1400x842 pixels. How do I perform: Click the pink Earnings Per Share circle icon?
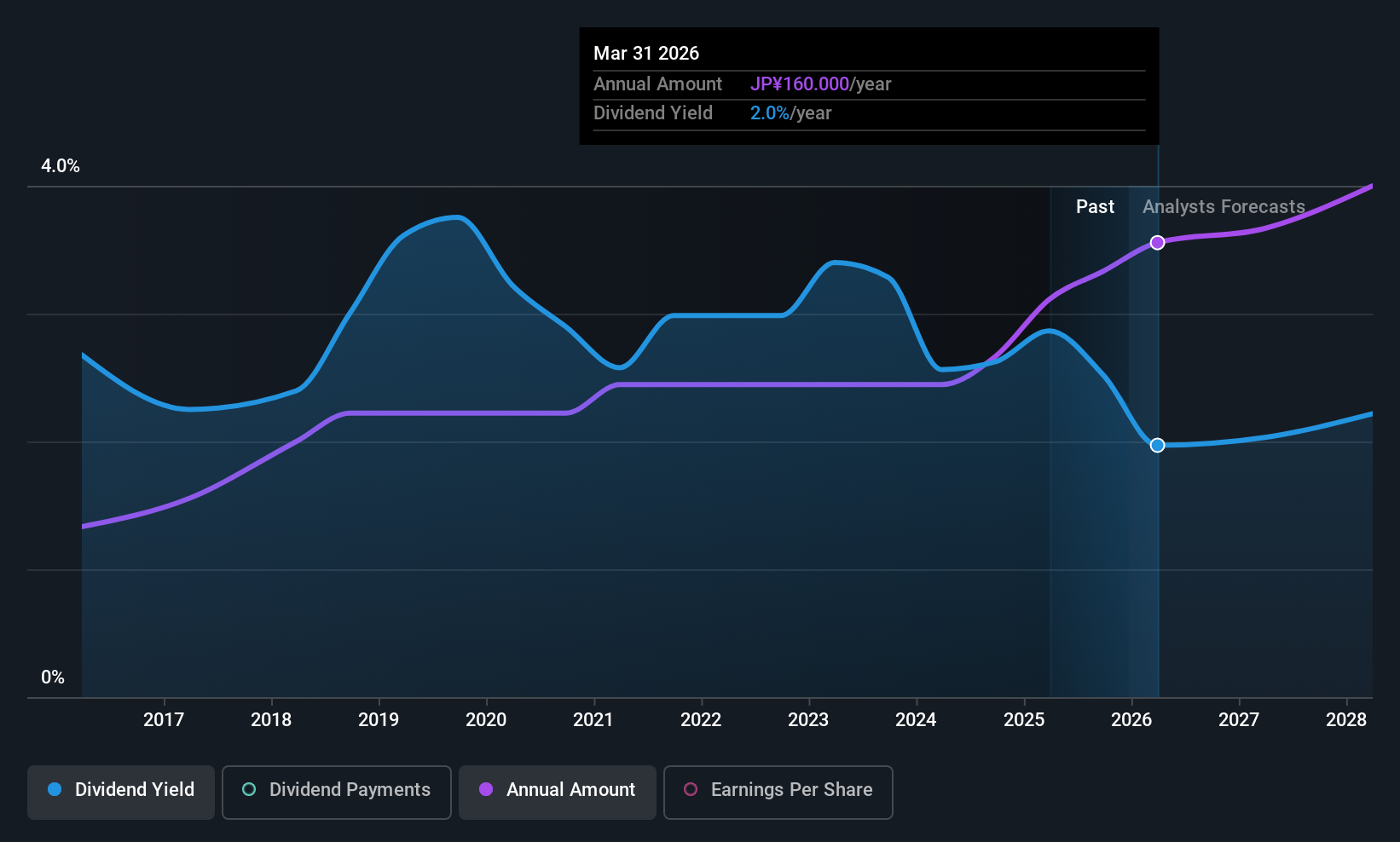pos(691,789)
